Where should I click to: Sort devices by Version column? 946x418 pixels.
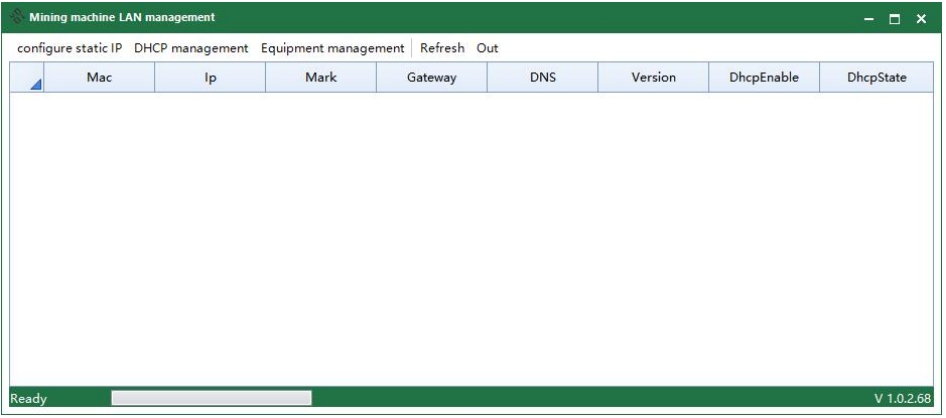point(653,78)
